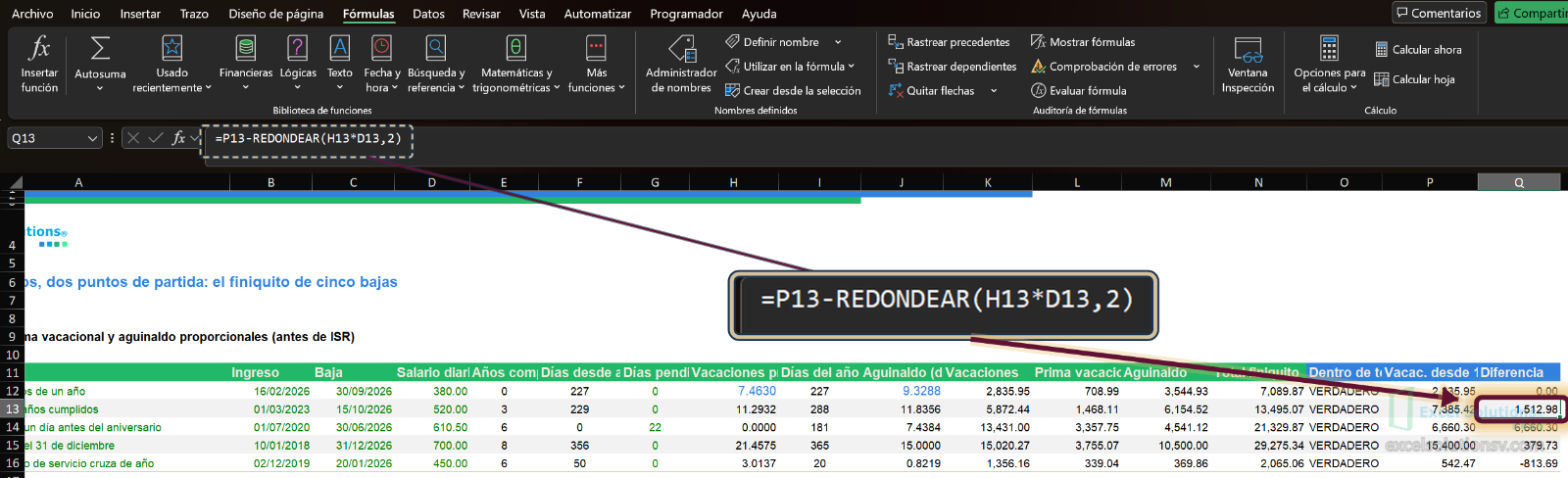Click Calcular ahora

(1418, 50)
